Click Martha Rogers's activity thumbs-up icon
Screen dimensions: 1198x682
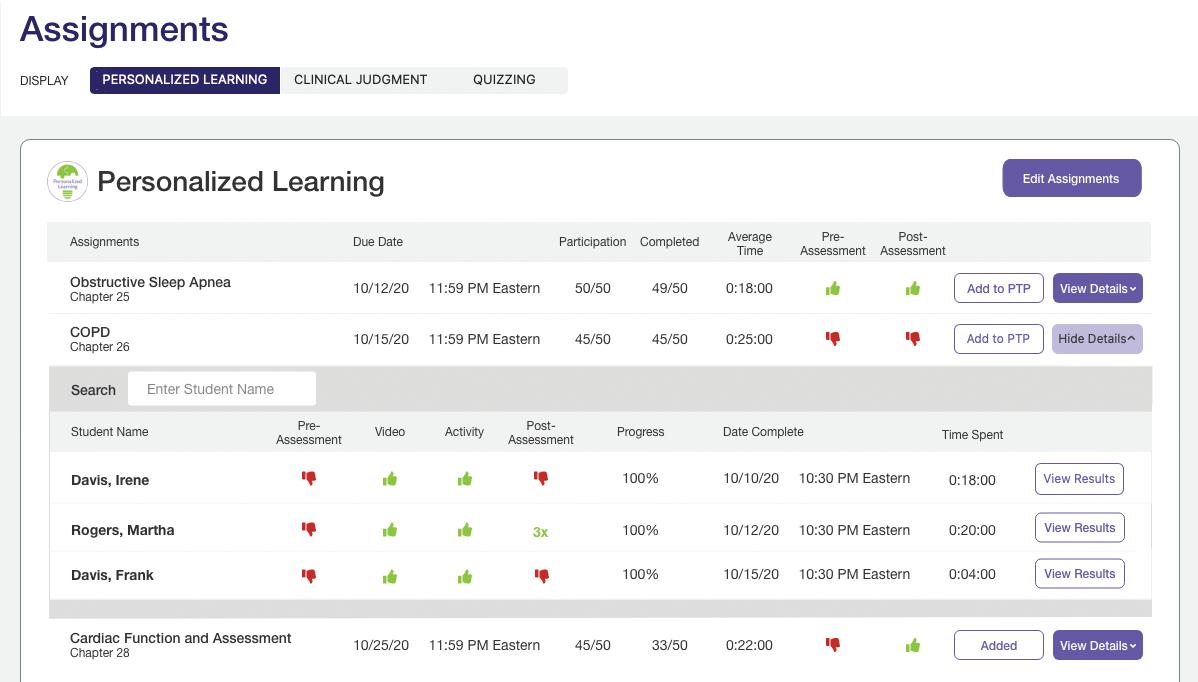point(465,530)
